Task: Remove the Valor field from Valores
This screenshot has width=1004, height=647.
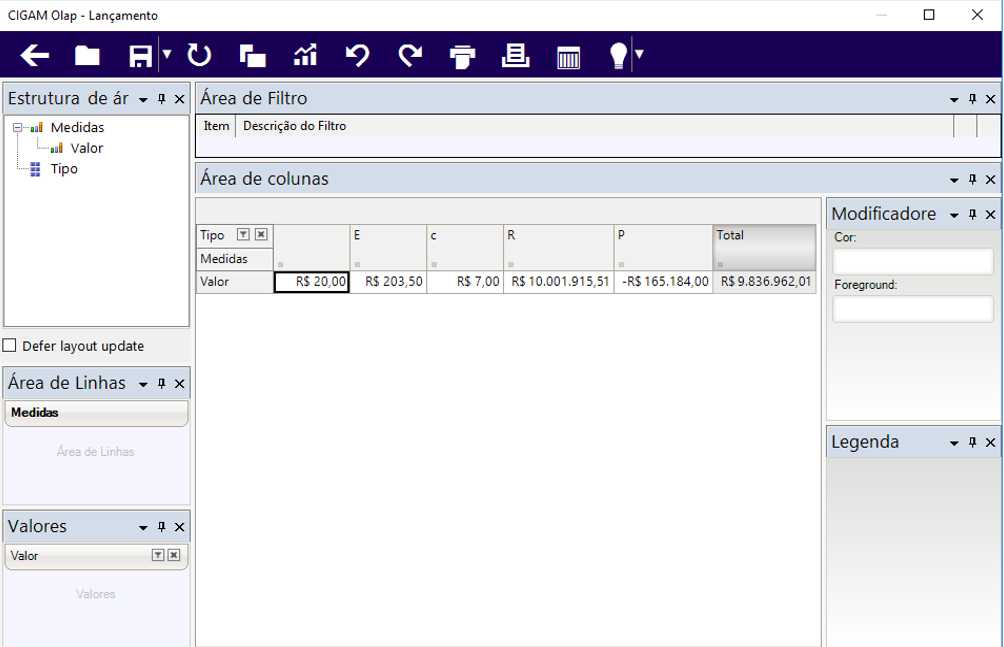Action: 174,555
